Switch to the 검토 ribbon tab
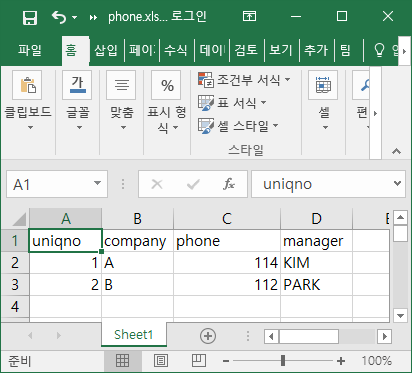This screenshot has height=373, width=412. tap(246, 50)
